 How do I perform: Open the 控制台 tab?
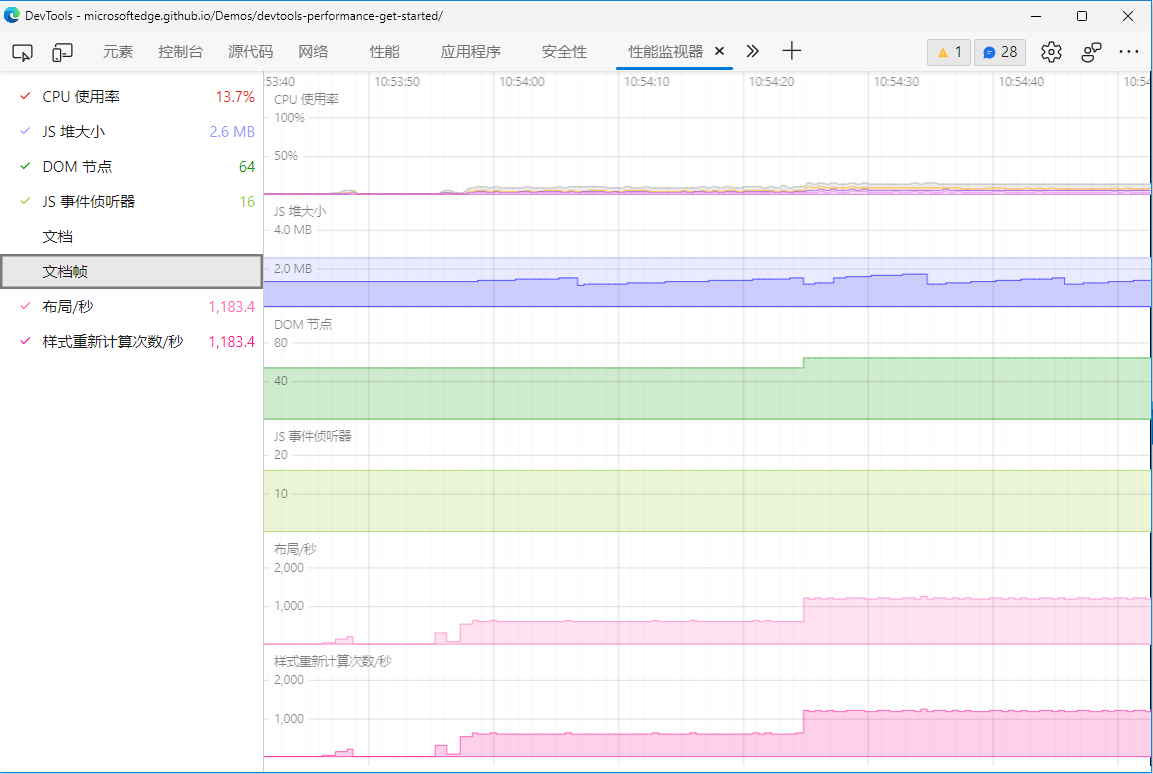point(180,52)
